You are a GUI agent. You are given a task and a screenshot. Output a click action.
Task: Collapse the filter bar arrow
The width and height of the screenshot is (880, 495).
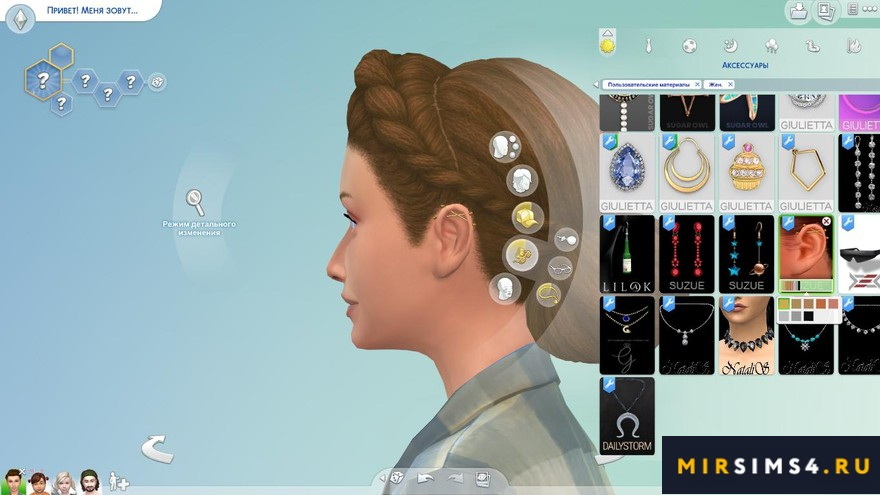[596, 85]
